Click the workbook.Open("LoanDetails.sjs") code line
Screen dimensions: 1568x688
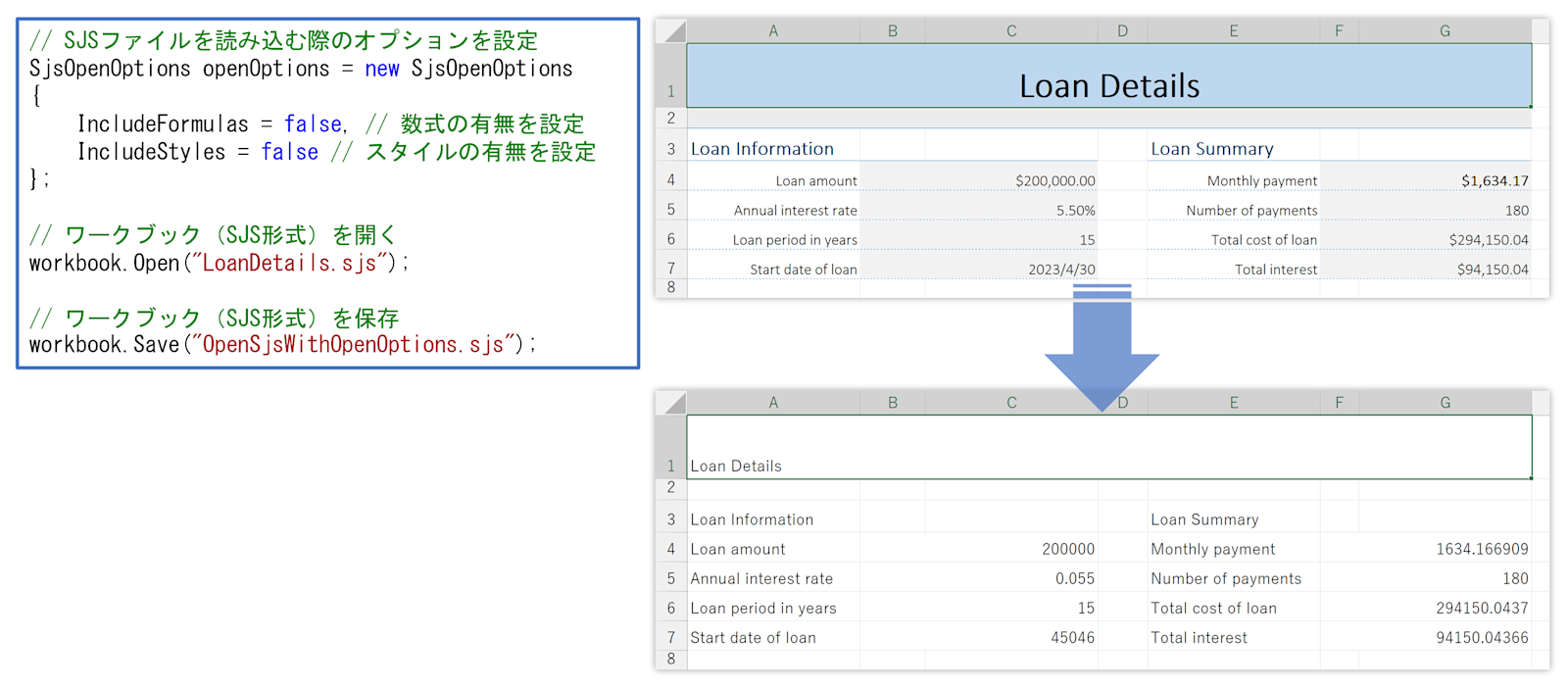[x=219, y=263]
